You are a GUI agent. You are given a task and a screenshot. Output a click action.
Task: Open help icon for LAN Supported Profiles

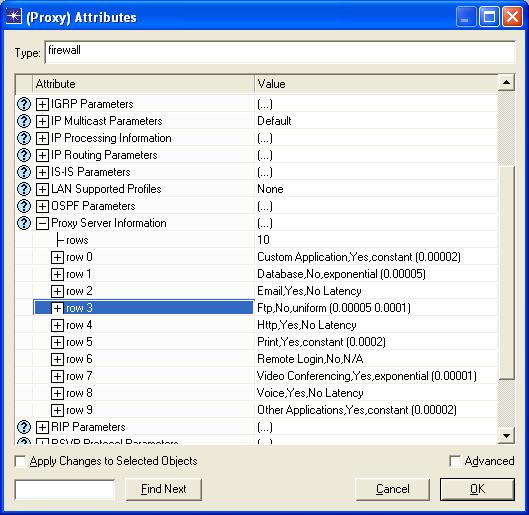[x=24, y=189]
